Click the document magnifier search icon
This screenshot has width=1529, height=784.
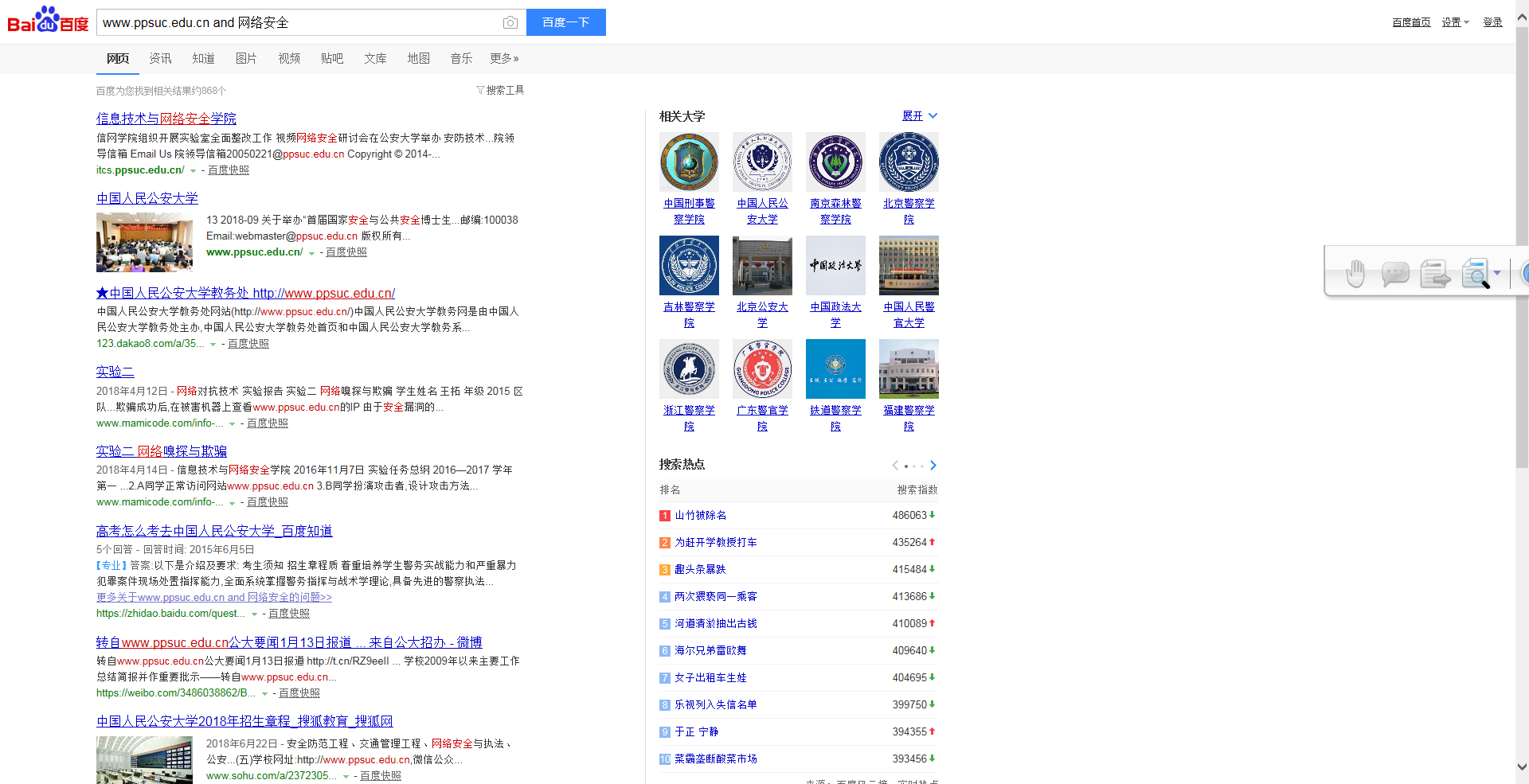[x=1476, y=273]
